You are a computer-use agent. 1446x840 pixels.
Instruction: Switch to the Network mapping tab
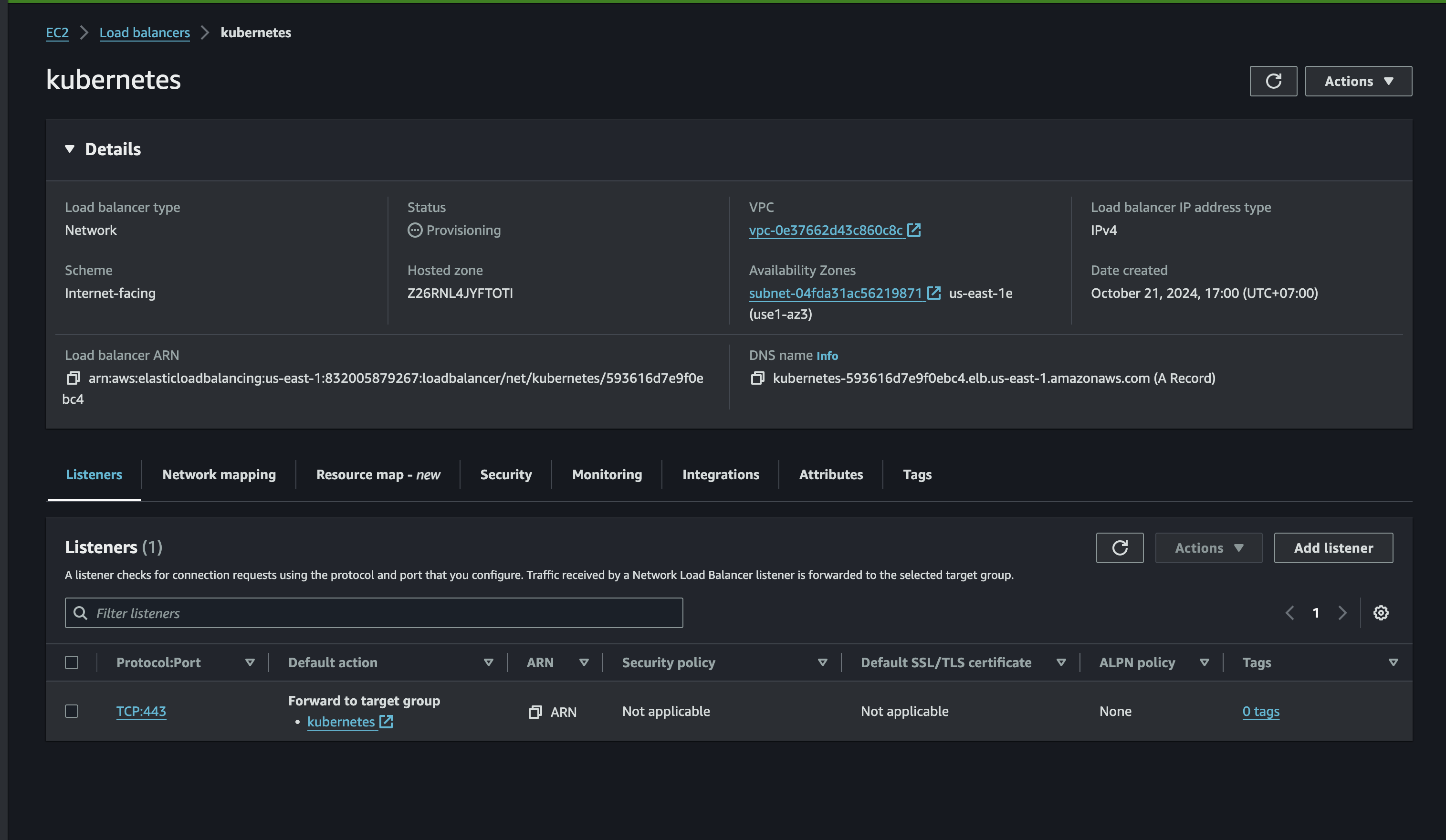(x=219, y=474)
